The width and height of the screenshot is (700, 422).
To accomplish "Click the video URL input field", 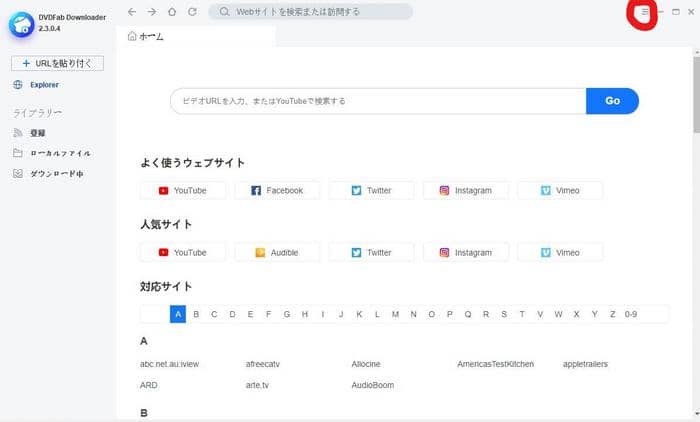I will point(378,101).
